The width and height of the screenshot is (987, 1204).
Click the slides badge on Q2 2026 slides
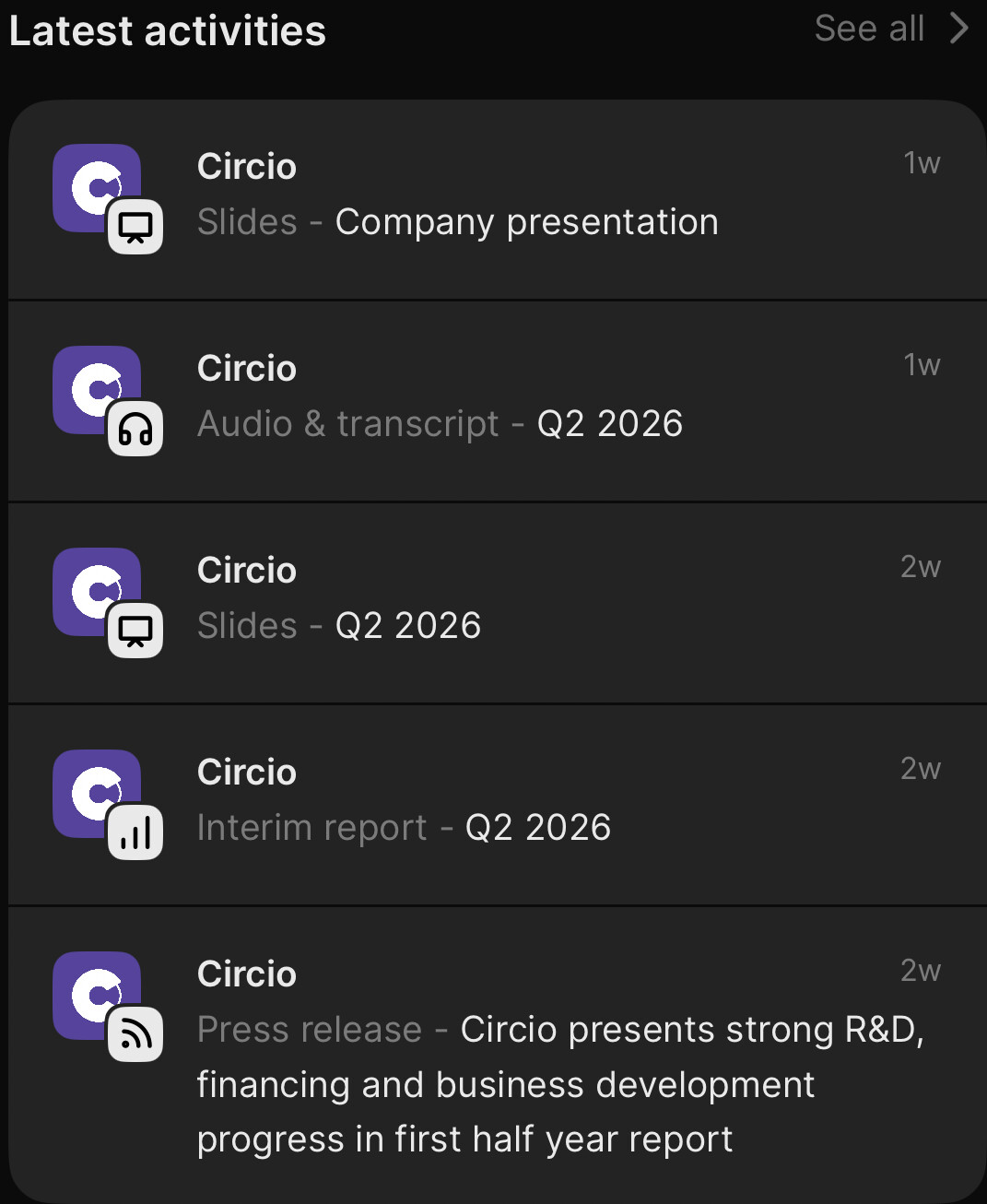pos(135,631)
